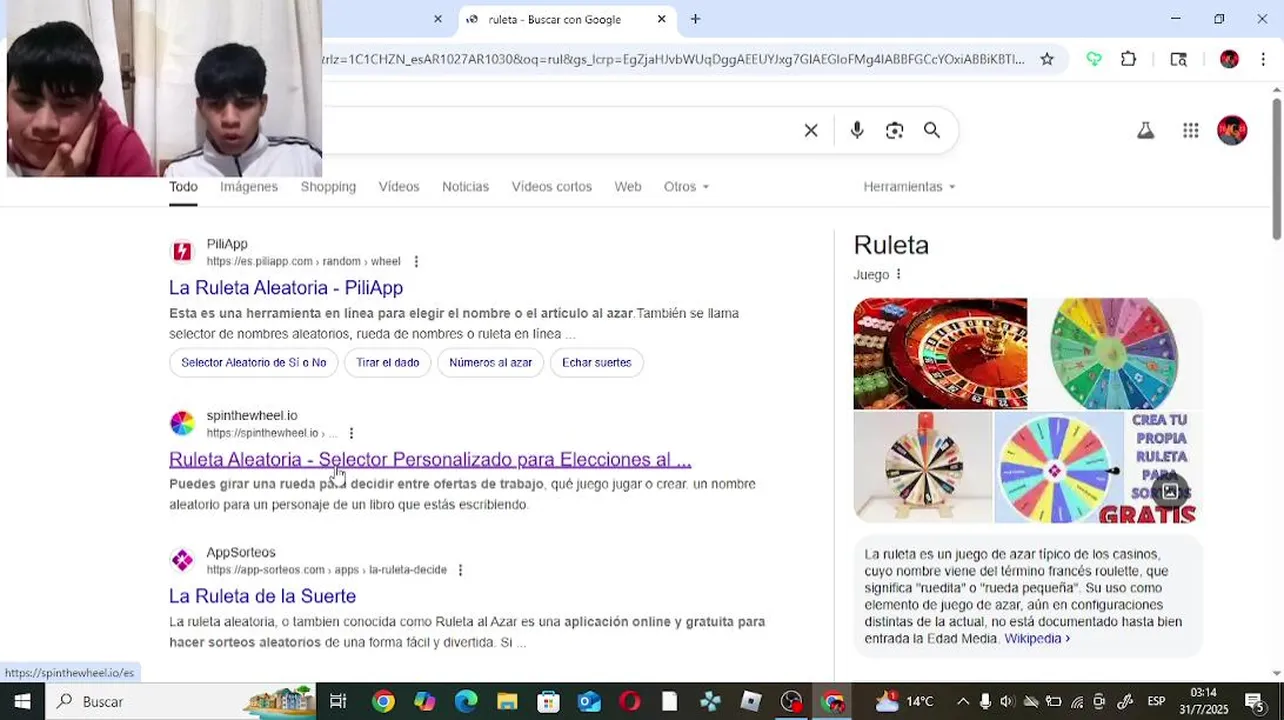Viewport: 1284px width, 720px height.
Task: Click the address bar URL
Action: (x=673, y=59)
